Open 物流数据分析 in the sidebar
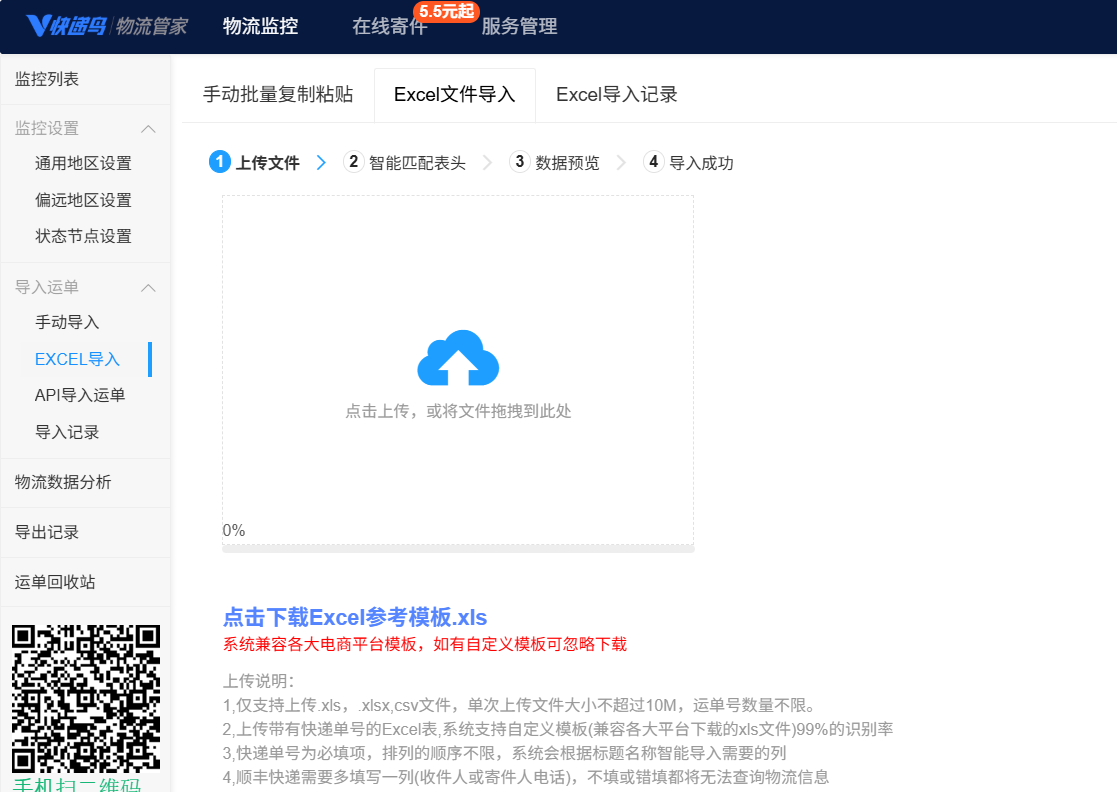Screen dimensions: 1117x792 63,482
